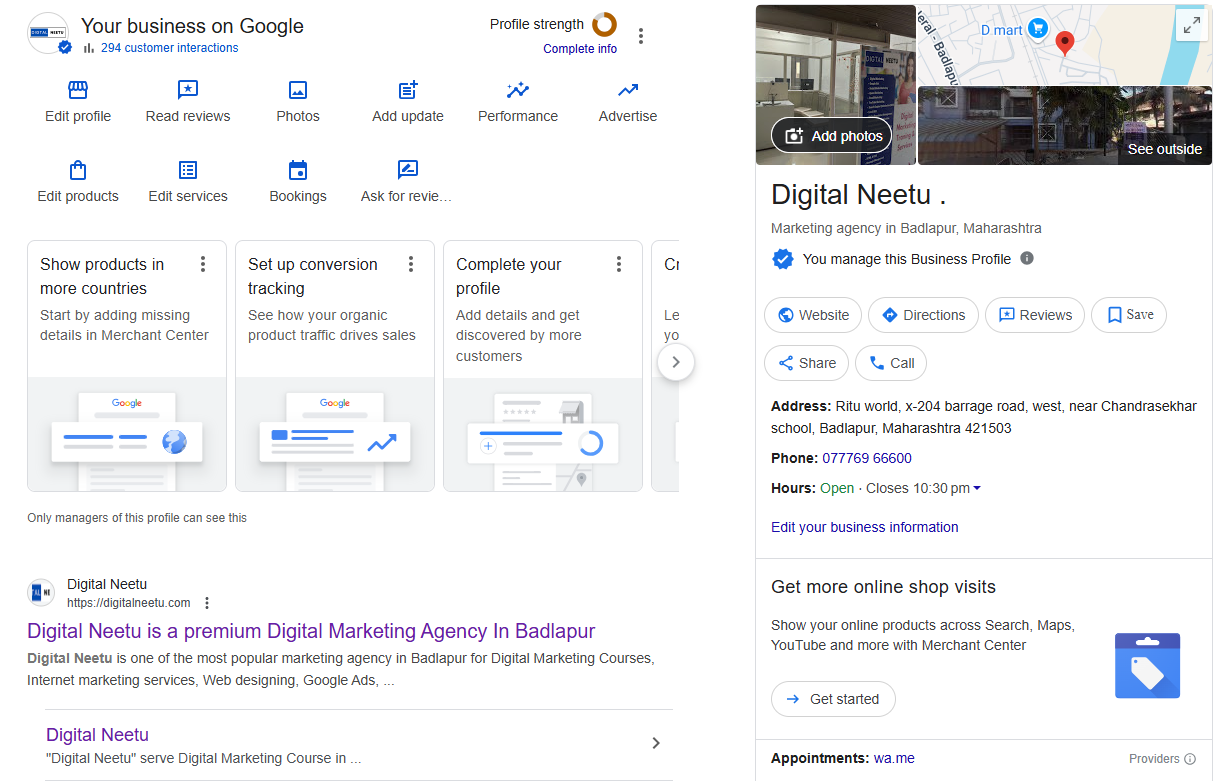Open Show products in more countries card
The image size is (1216, 781).
pos(127,366)
